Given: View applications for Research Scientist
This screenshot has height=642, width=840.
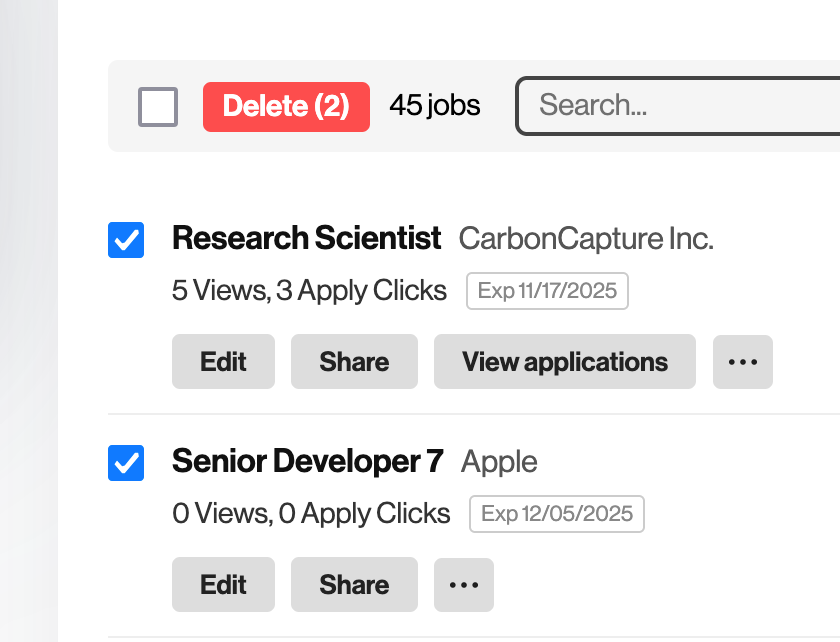Looking at the screenshot, I should (564, 362).
